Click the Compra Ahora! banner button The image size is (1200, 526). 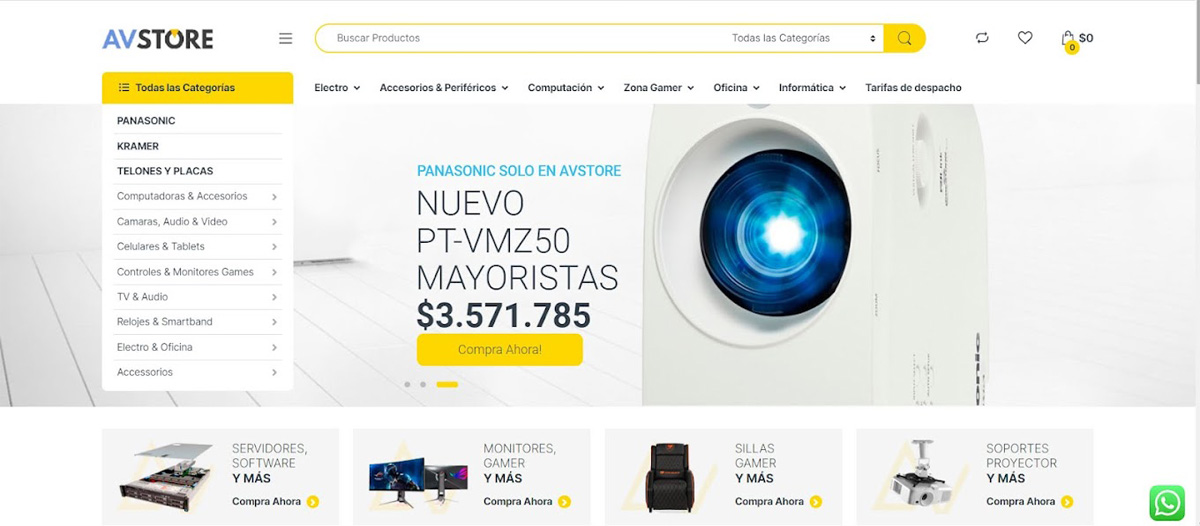click(x=499, y=350)
